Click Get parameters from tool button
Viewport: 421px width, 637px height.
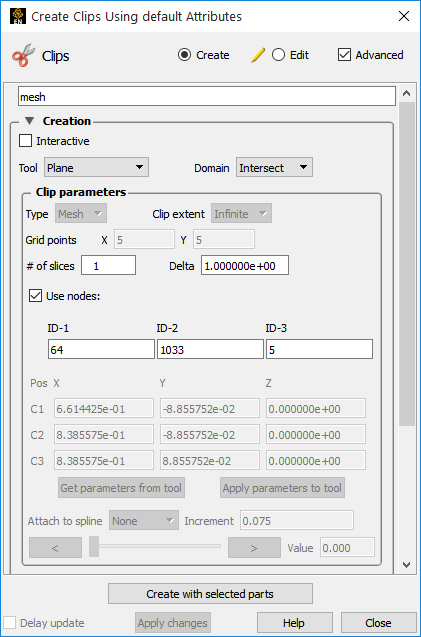click(121, 488)
